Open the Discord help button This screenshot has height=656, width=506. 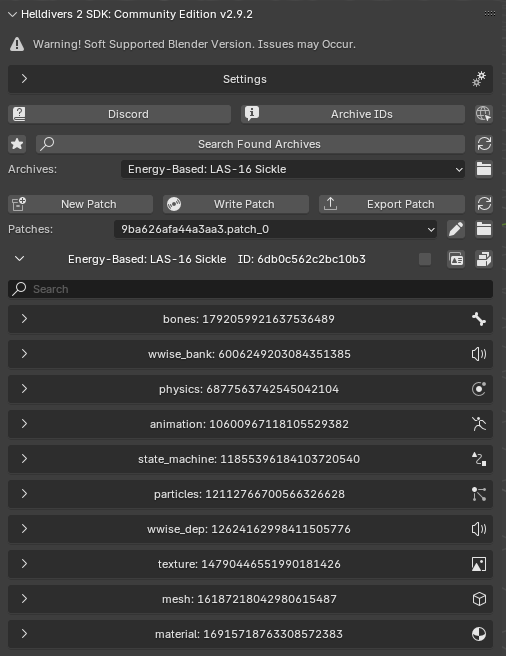click(x=119, y=114)
